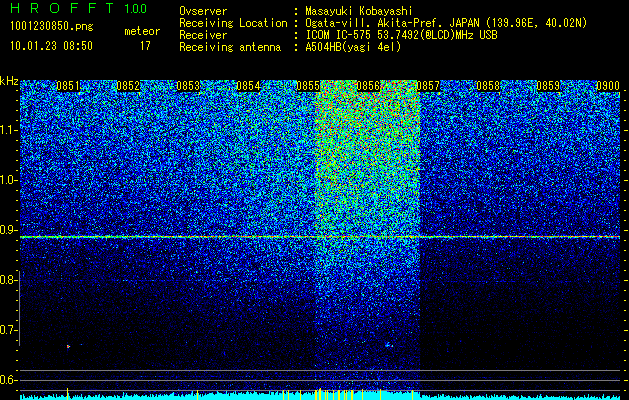Click the 0.6 kHz axis label
This screenshot has width=629, height=400.
click(9, 380)
